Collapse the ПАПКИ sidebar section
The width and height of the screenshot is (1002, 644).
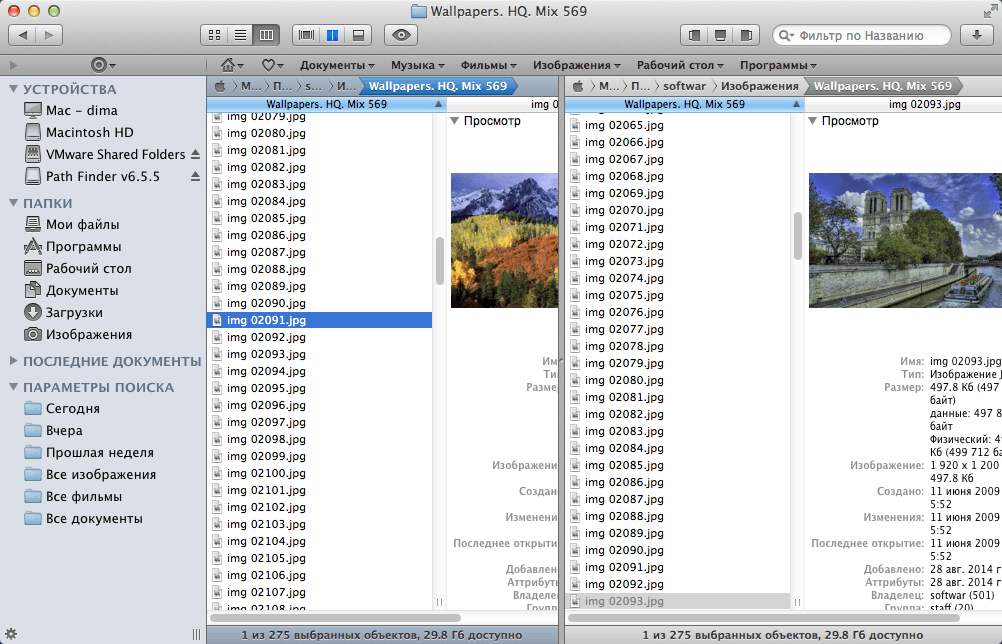[x=13, y=203]
